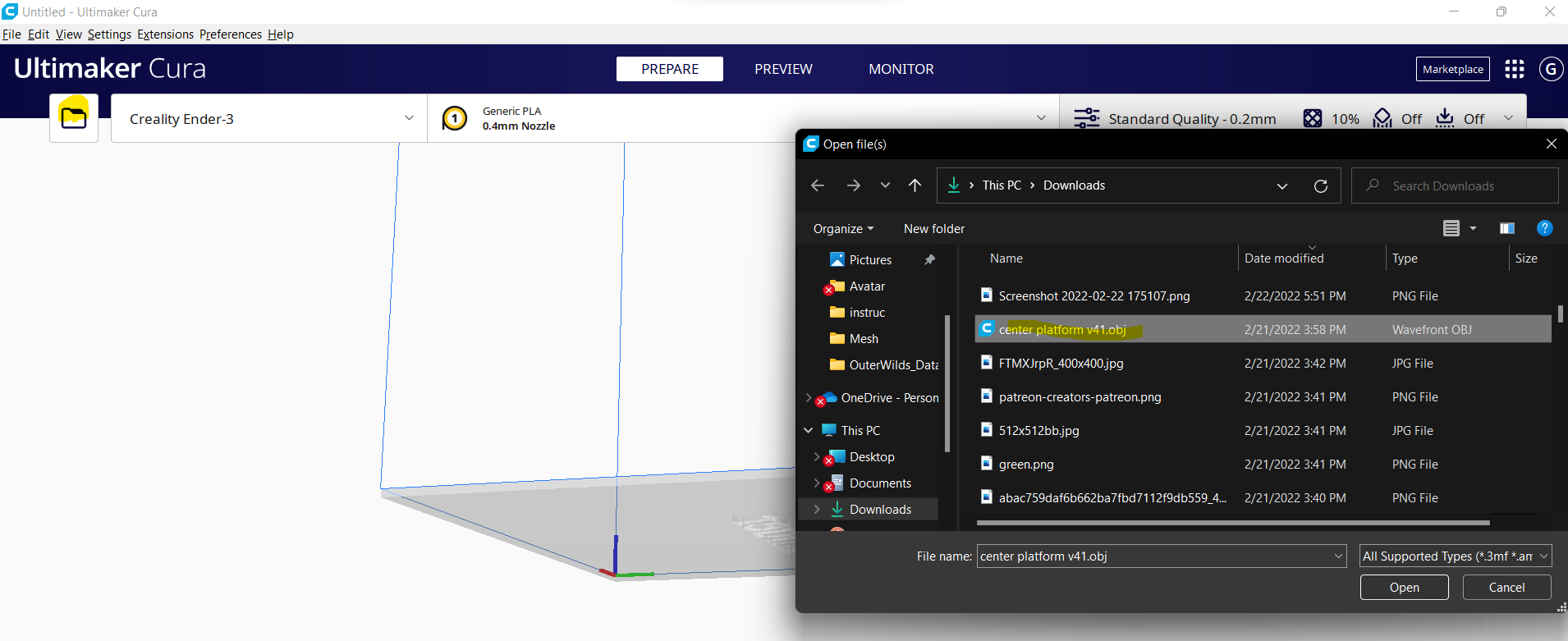Expand the address bar history dropdown
1568x641 pixels.
tap(1282, 186)
